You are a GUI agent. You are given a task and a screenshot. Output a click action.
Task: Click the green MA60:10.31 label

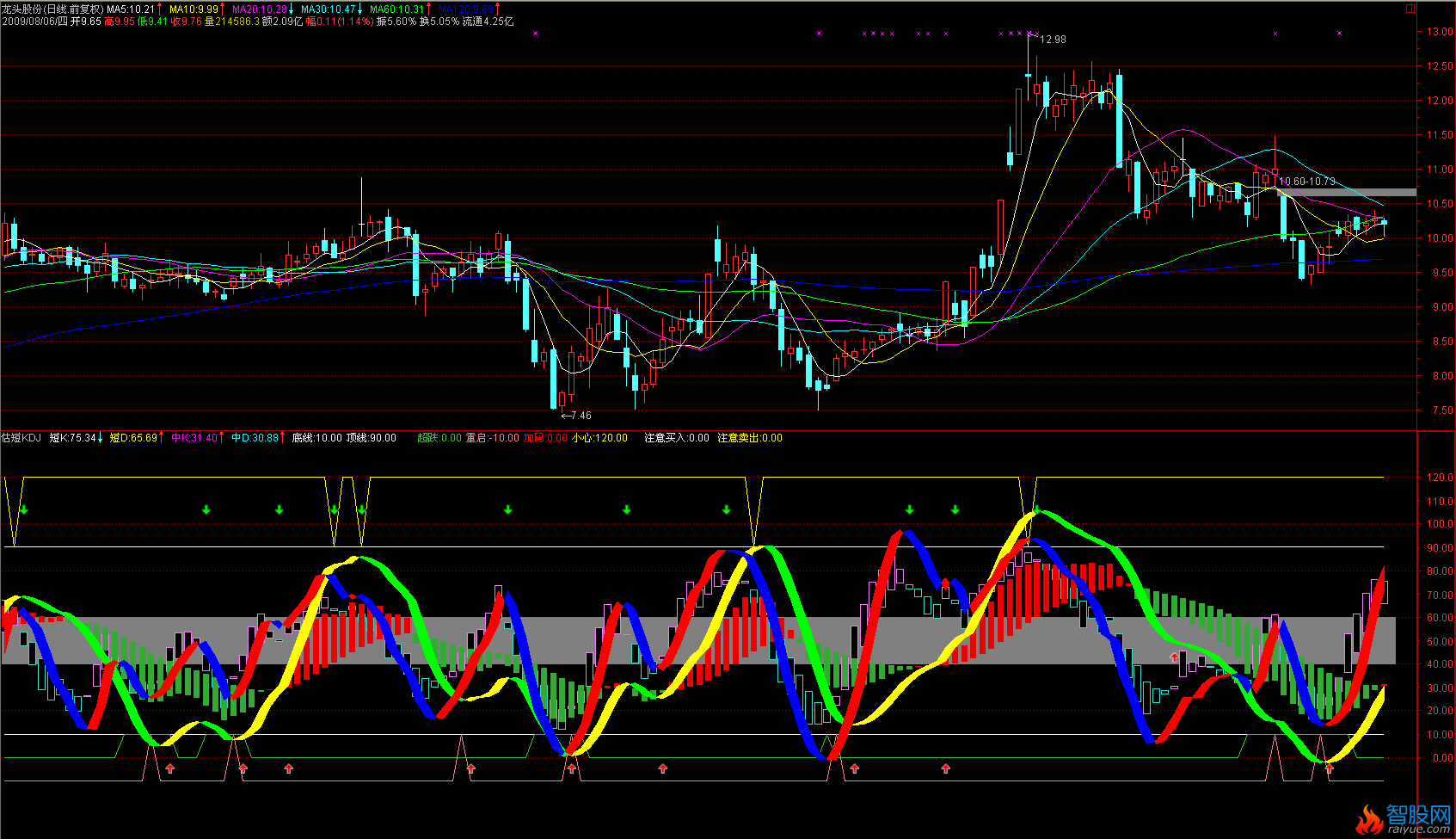(x=397, y=9)
